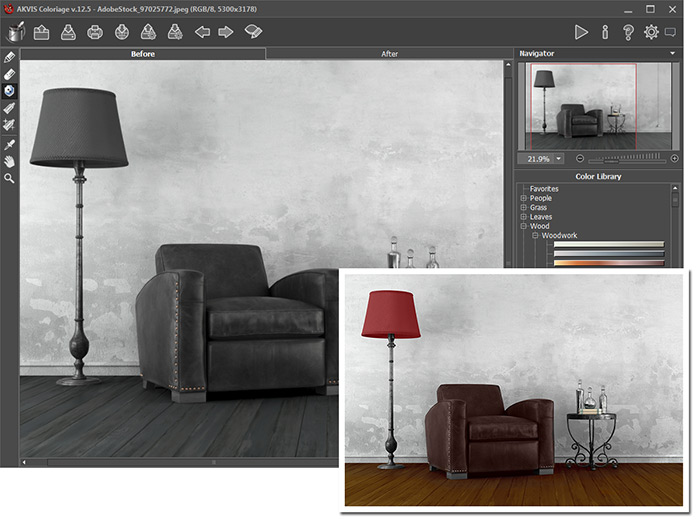Click the Print image icon

click(95, 32)
